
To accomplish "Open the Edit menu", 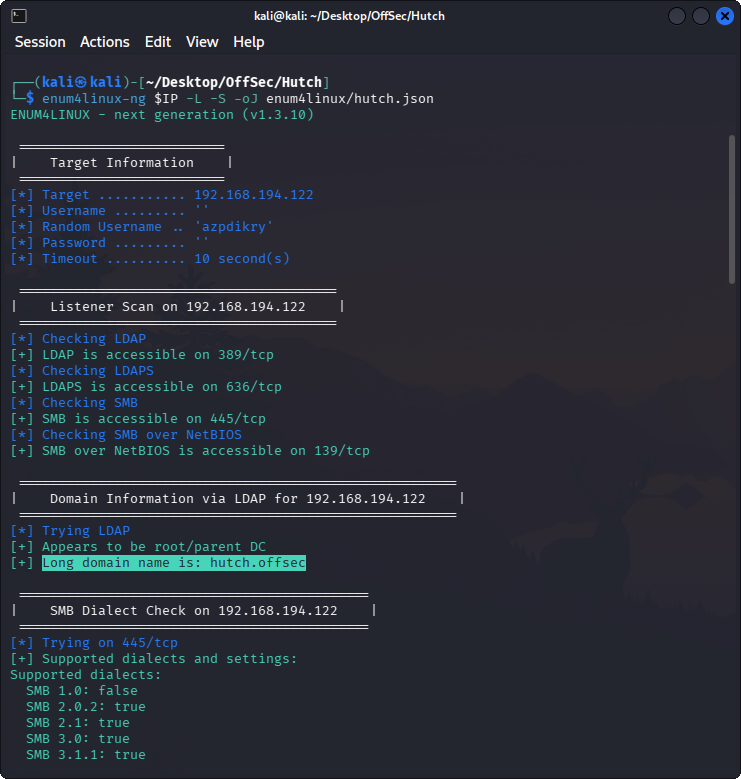I will (158, 42).
